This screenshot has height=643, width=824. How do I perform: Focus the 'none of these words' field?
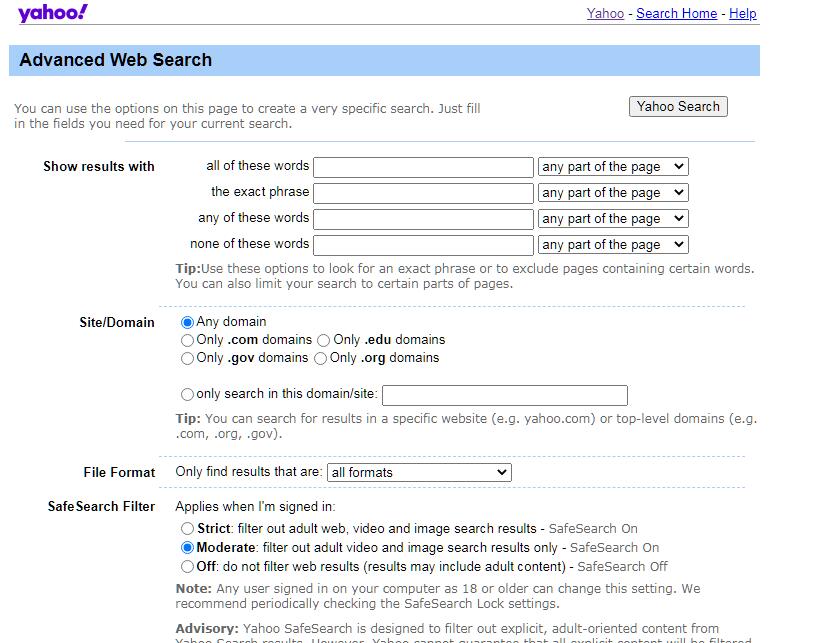tap(424, 245)
